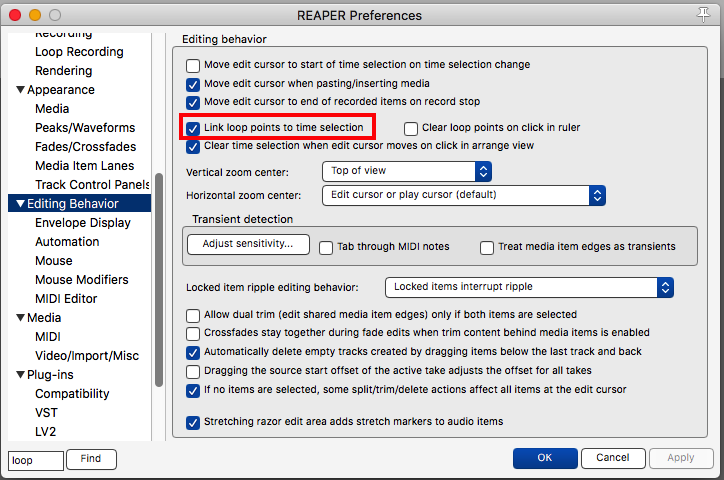This screenshot has height=480, width=724.
Task: Select MIDI under Media section
Action: [48, 336]
